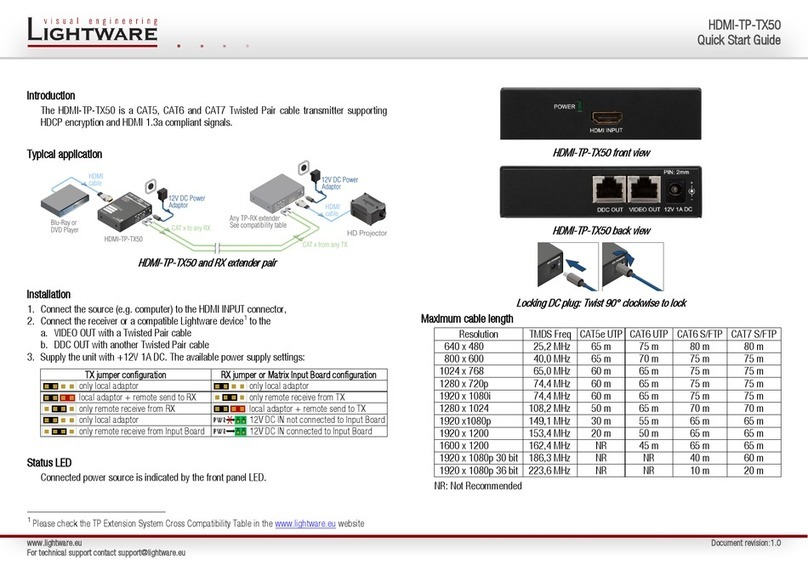Click the HDMI INPUT port on front view
This screenshot has width=808, height=575.
pos(607,118)
